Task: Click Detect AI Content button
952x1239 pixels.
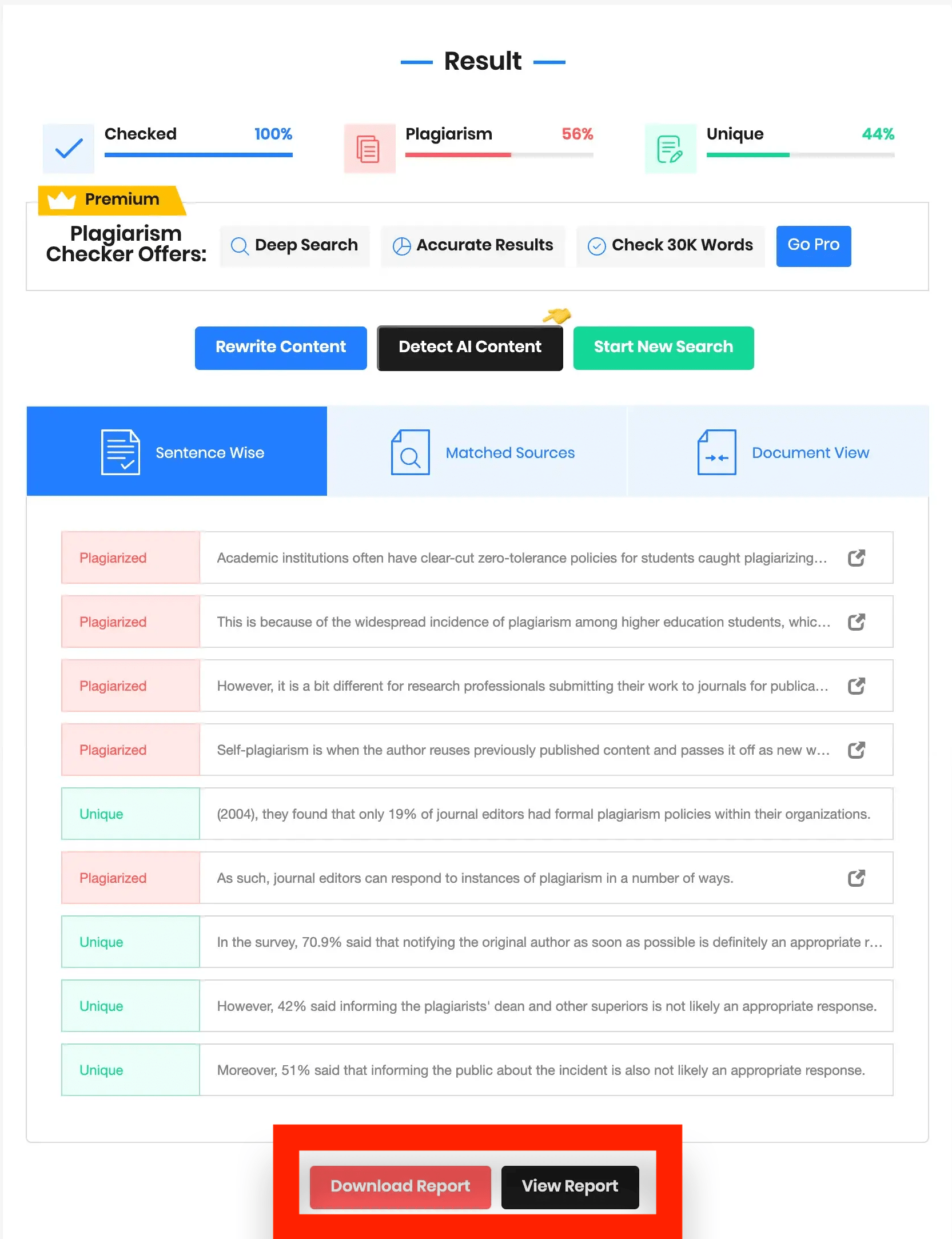Action: pyautogui.click(x=469, y=348)
